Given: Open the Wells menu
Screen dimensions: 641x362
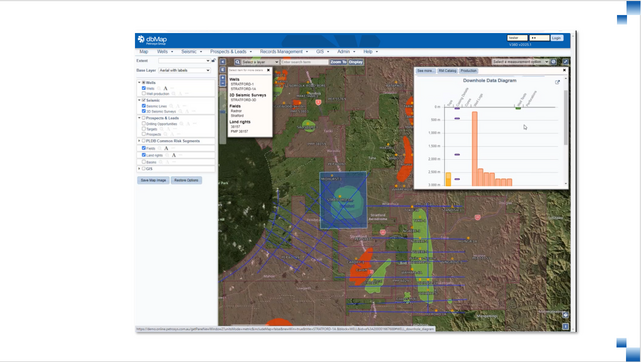Looking at the screenshot, I should pos(165,51).
